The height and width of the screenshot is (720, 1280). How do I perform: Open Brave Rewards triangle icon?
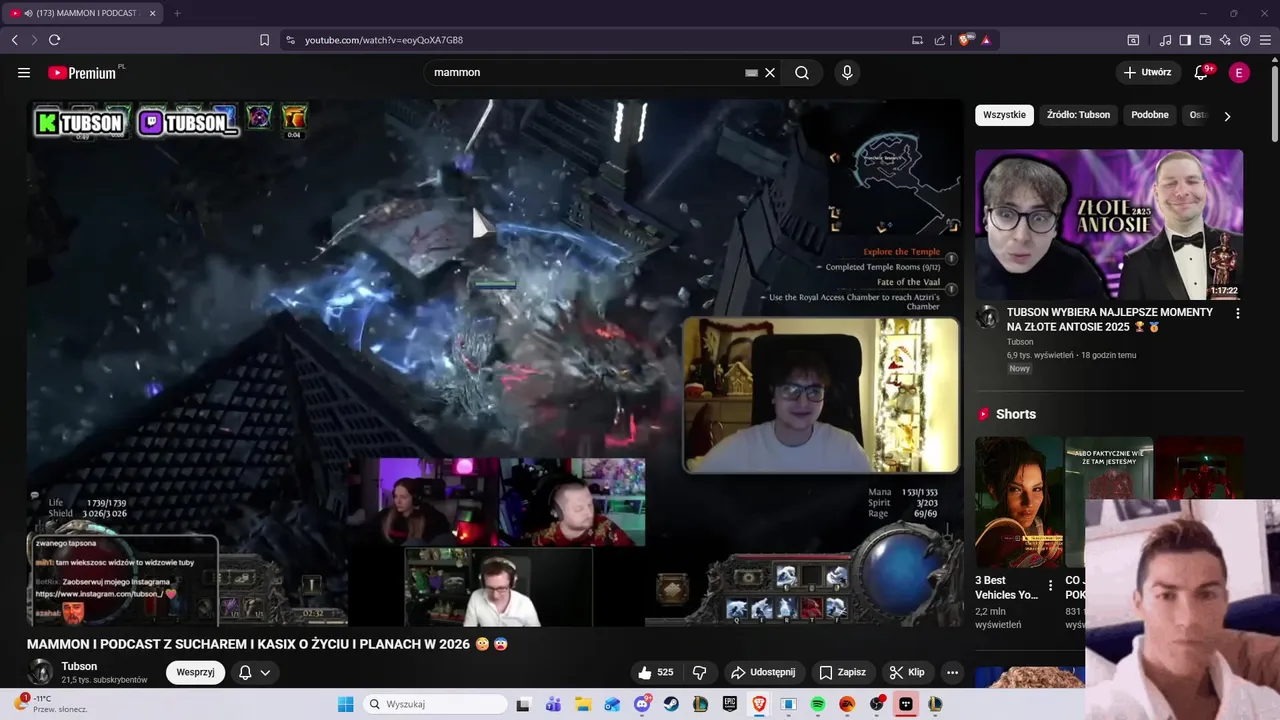click(986, 40)
